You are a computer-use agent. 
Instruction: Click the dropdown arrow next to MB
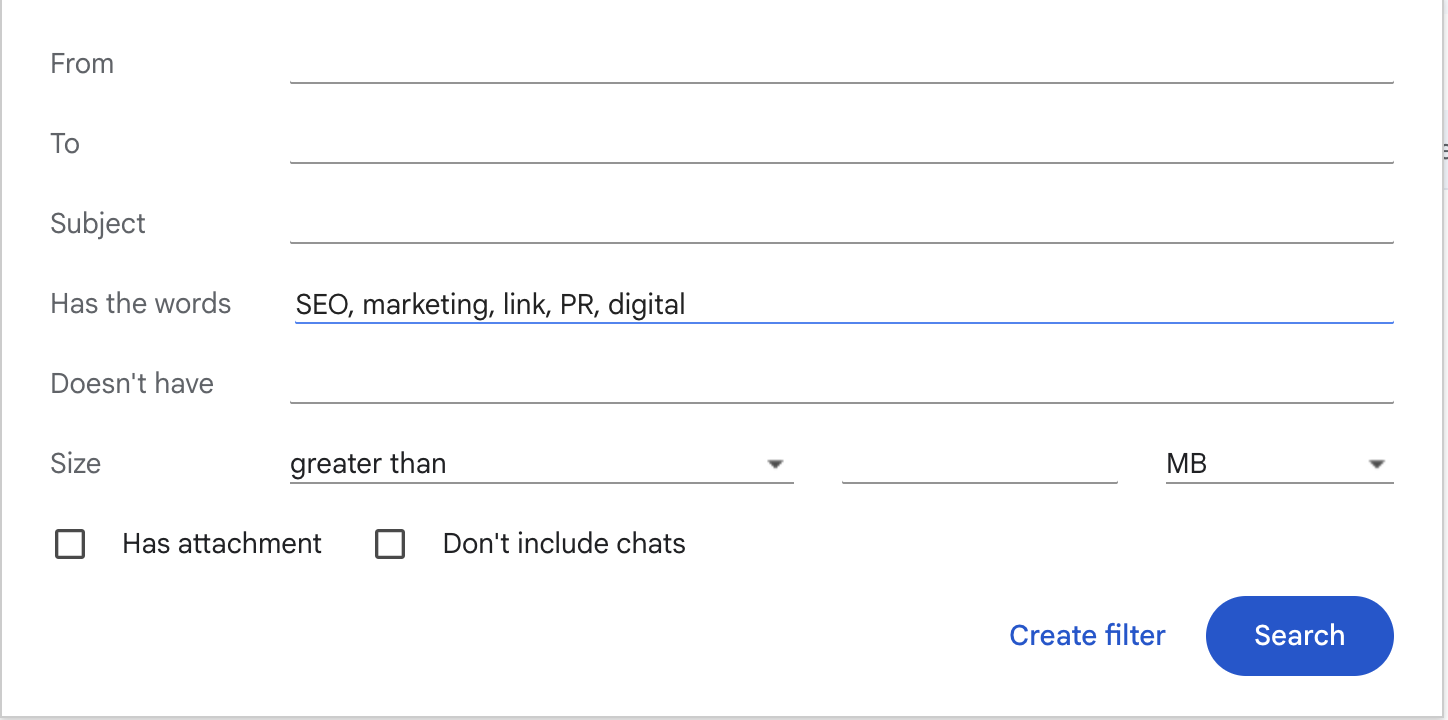[1376, 465]
